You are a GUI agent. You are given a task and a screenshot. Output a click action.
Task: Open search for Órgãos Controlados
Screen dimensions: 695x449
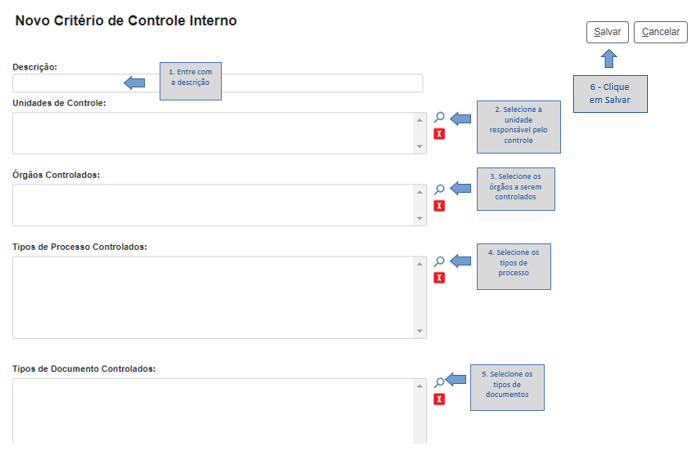coord(439,189)
